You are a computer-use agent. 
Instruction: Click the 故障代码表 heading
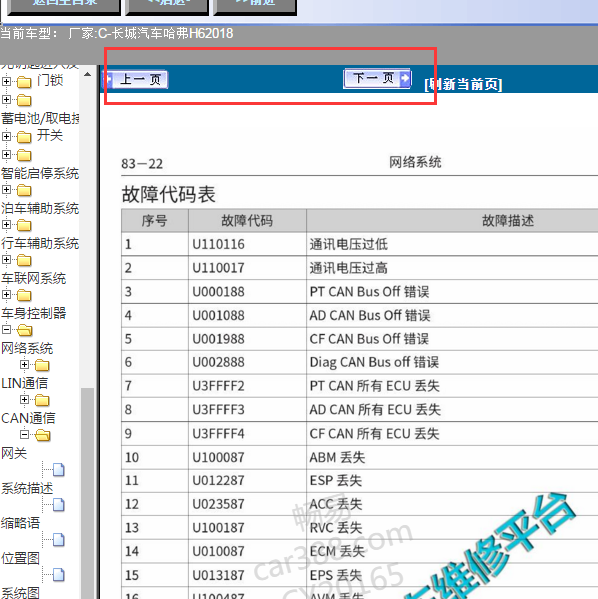pos(169,194)
